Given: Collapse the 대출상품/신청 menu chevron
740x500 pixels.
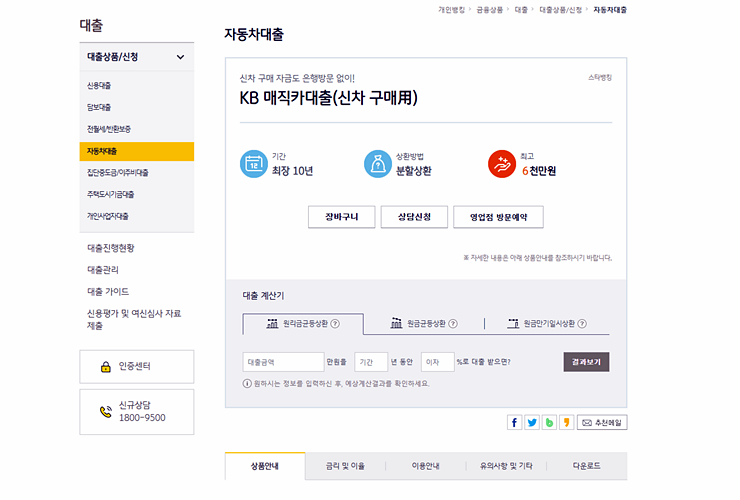Looking at the screenshot, I should [x=180, y=57].
